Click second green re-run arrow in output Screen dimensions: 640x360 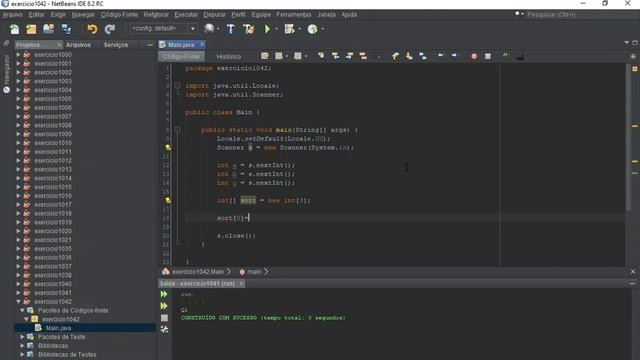point(164,306)
